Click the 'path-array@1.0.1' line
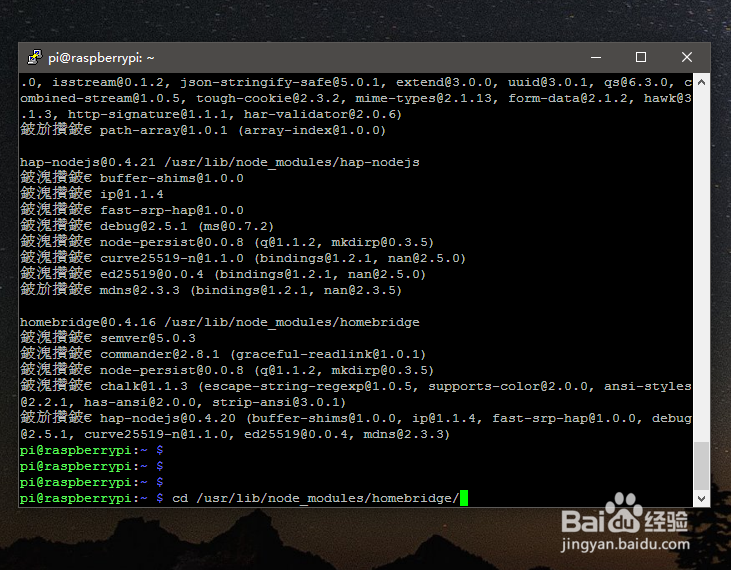The height and width of the screenshot is (570, 731). pos(242,130)
